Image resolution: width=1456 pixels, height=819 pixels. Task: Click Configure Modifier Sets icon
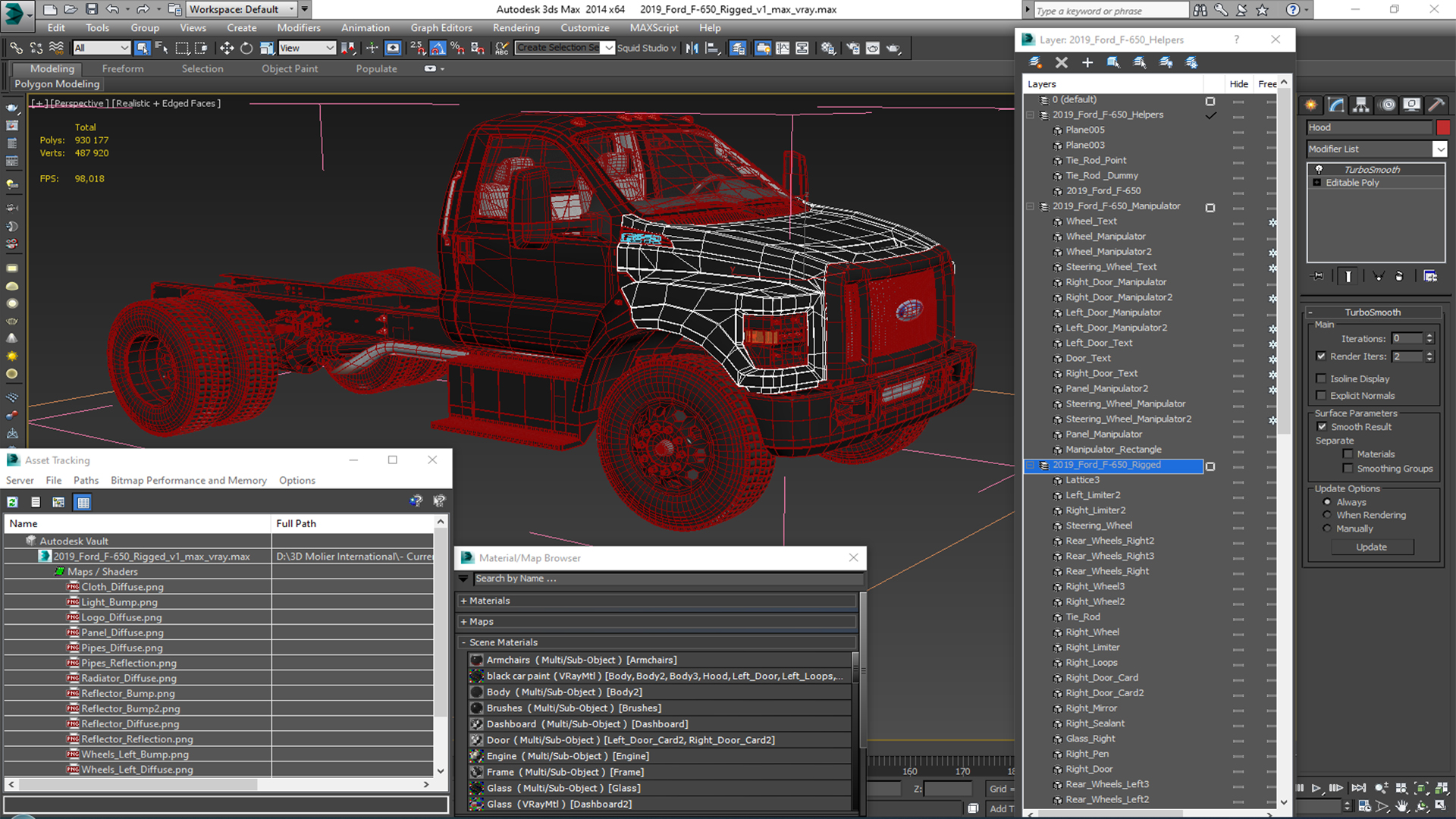[x=1430, y=276]
